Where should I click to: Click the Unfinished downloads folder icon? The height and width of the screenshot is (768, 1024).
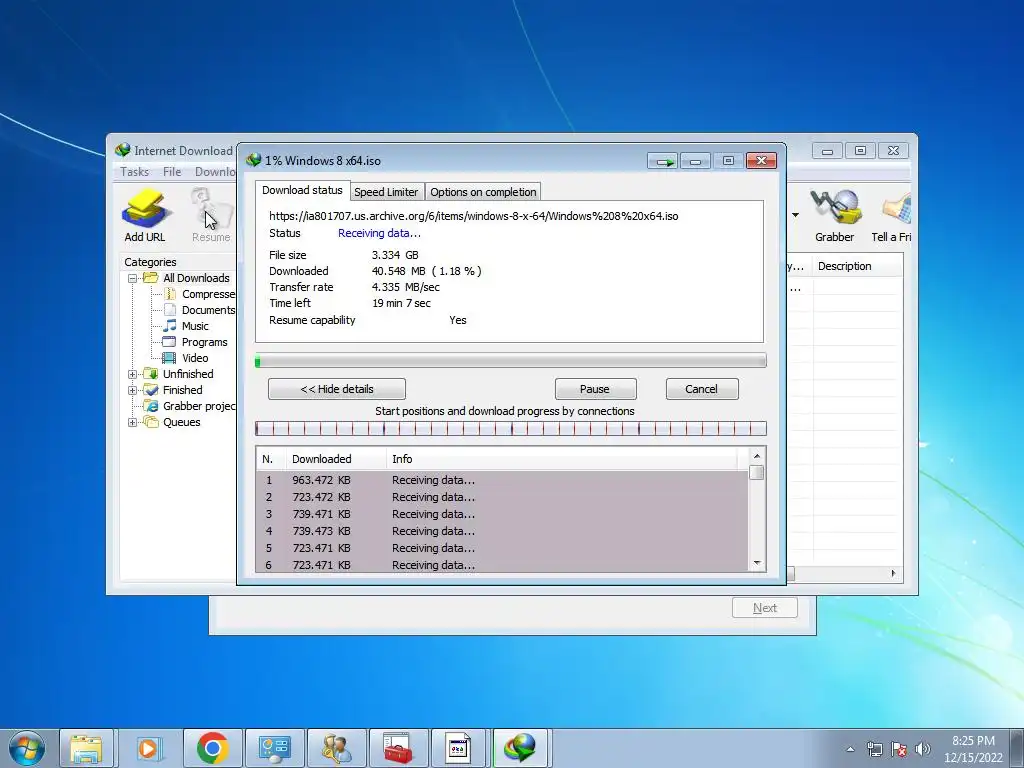coord(151,374)
